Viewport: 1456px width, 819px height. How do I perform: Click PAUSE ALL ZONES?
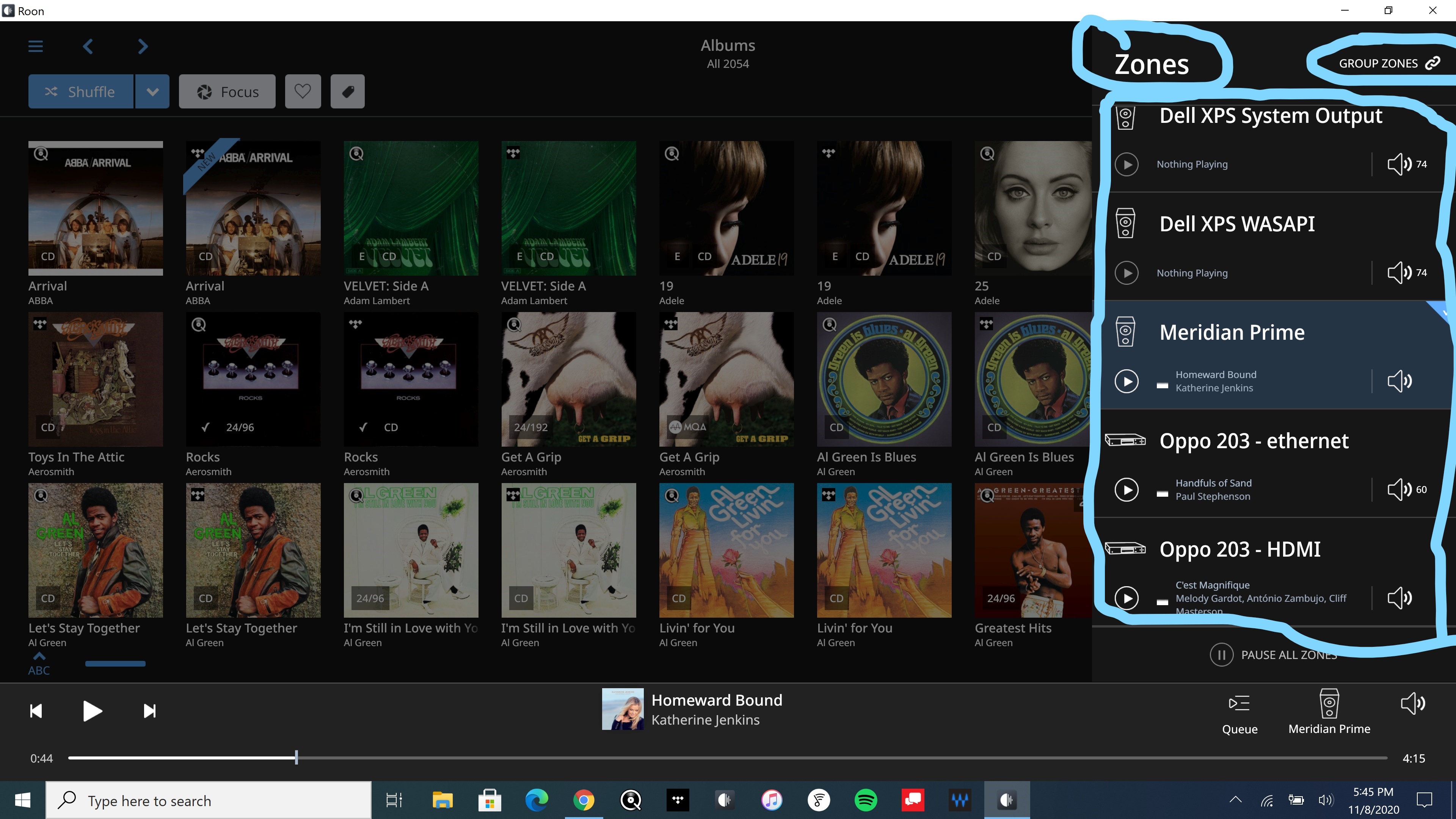pyautogui.click(x=1273, y=655)
